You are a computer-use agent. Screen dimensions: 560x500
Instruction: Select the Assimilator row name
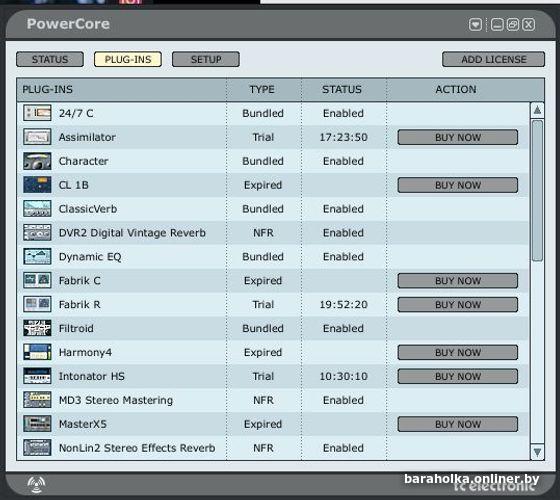(x=87, y=137)
